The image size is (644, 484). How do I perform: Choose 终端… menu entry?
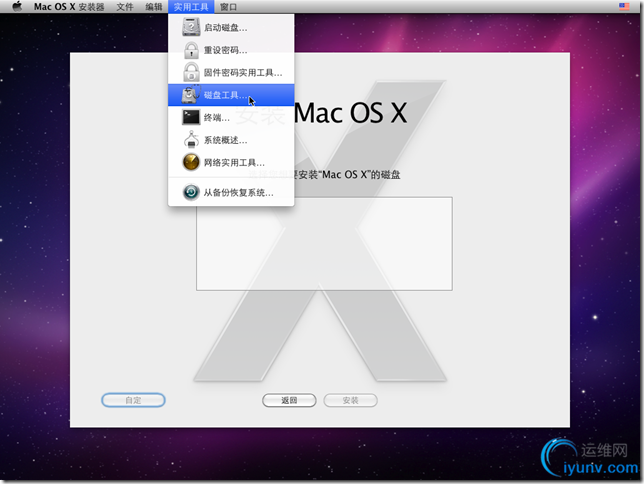coord(231,118)
